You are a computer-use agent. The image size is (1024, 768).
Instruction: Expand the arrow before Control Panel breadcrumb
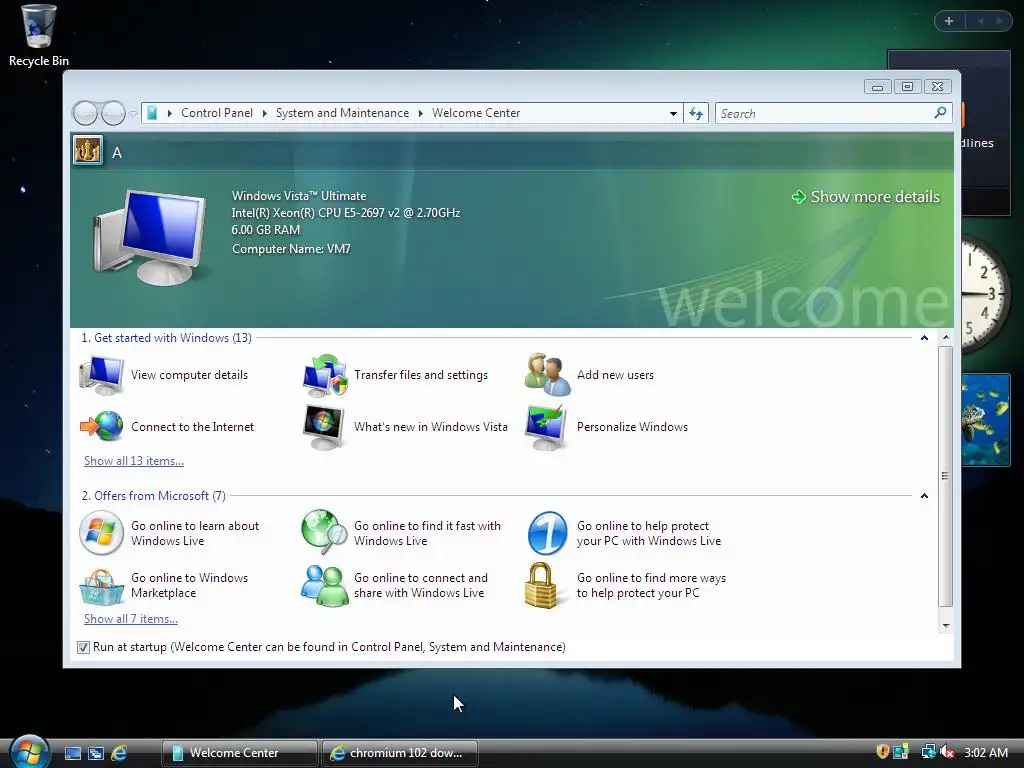coord(170,114)
